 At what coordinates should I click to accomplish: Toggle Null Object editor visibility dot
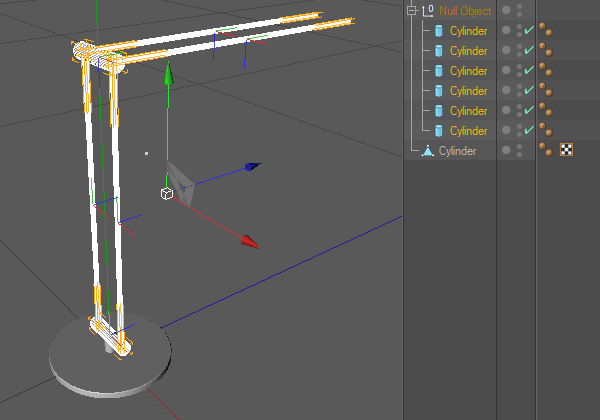519,7
